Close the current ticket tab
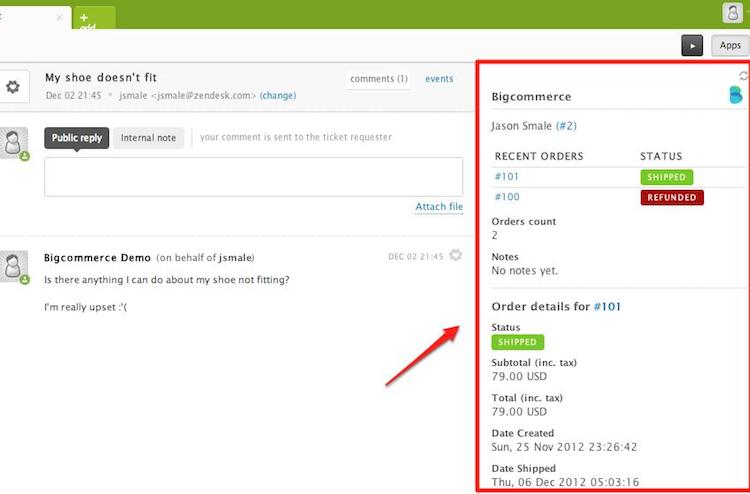Screen dimensions: 750x494 tap(59, 18)
